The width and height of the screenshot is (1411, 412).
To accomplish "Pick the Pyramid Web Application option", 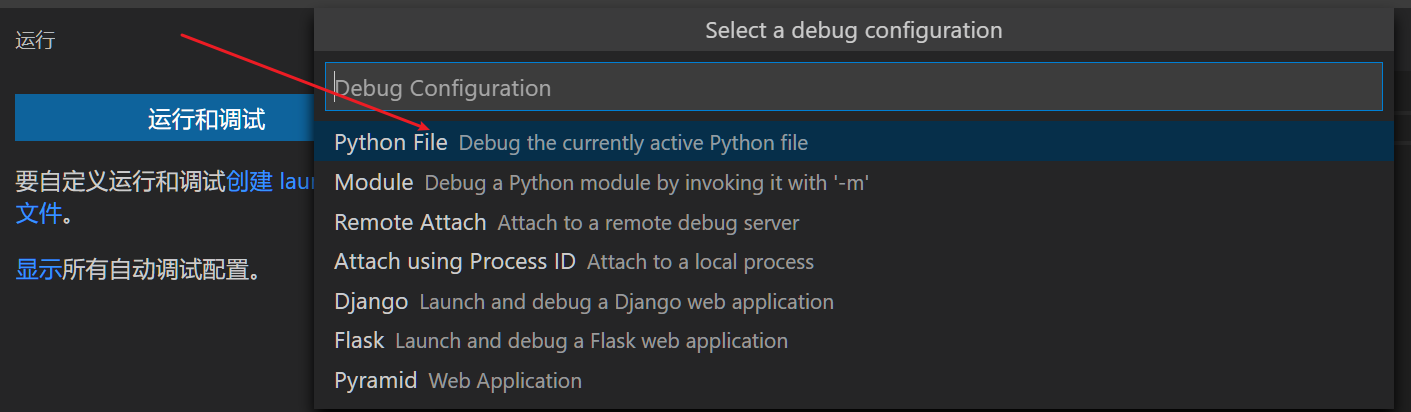I will (375, 381).
